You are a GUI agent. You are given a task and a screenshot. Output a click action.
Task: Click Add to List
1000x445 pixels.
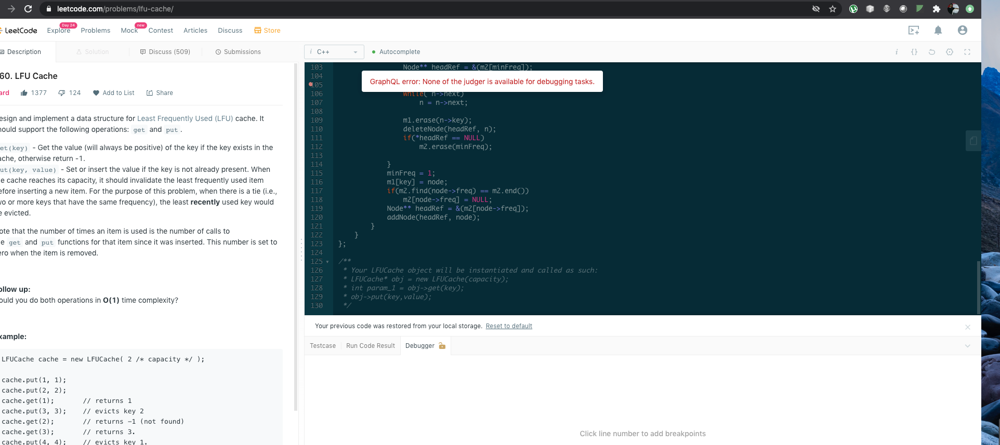coord(114,92)
